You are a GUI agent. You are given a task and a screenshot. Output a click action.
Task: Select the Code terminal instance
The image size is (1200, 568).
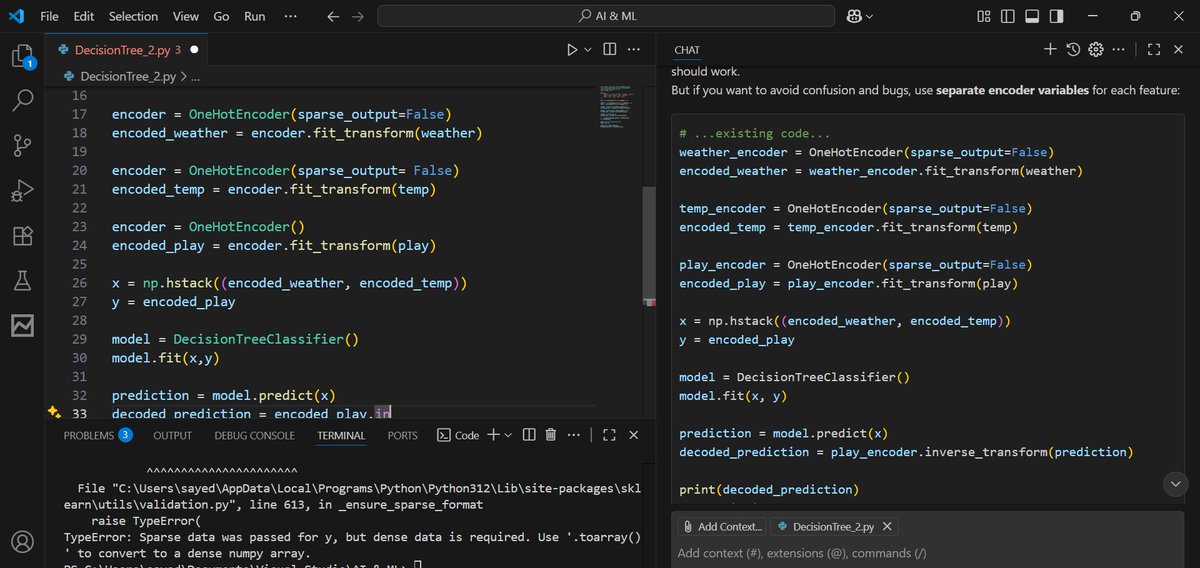click(x=459, y=435)
